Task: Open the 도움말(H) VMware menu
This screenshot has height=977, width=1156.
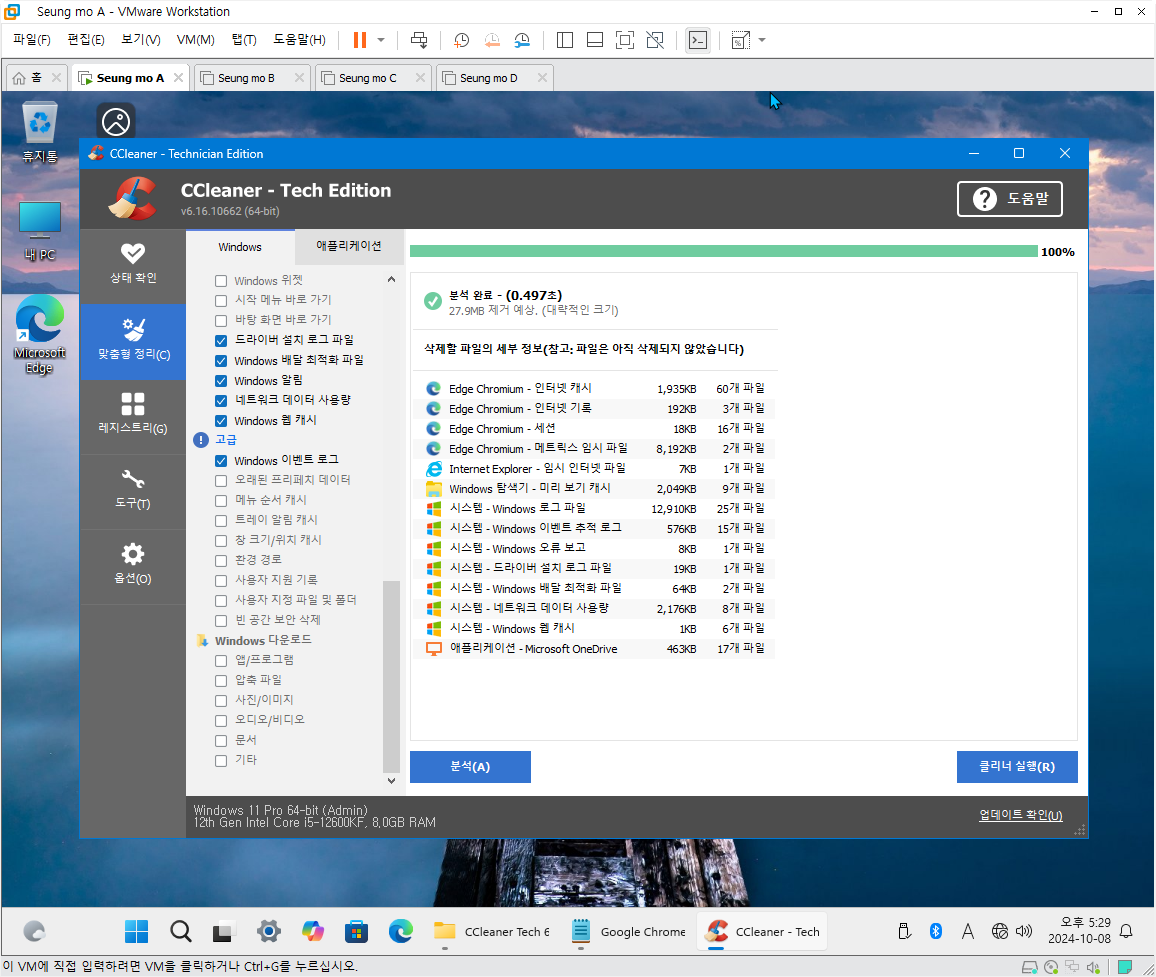Action: click(x=299, y=40)
